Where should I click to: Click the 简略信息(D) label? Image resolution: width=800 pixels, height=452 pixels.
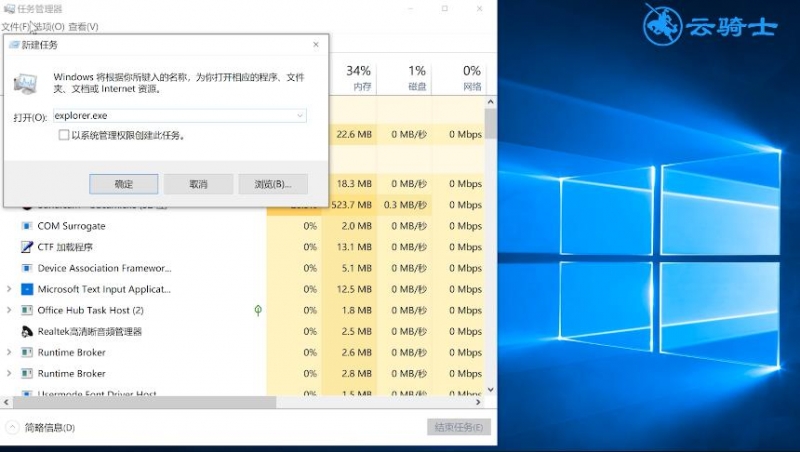tap(50, 428)
